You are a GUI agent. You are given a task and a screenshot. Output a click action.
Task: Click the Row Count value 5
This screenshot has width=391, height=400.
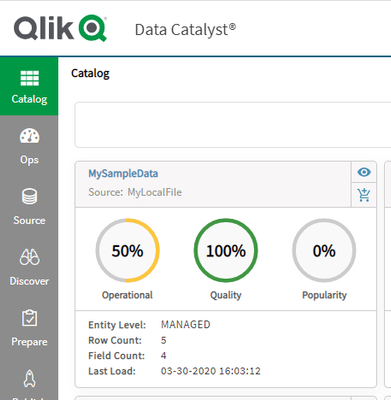164,340
